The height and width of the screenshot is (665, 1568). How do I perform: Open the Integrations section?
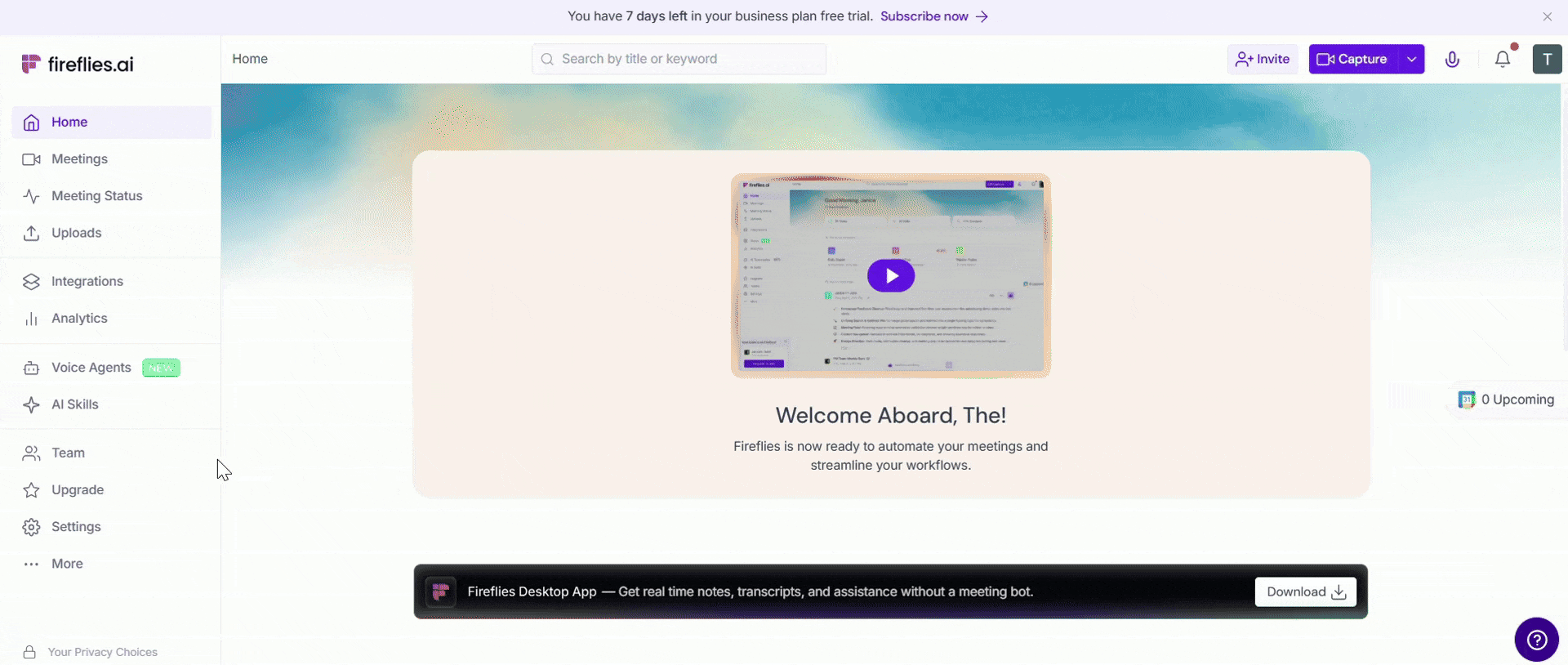[111, 281]
